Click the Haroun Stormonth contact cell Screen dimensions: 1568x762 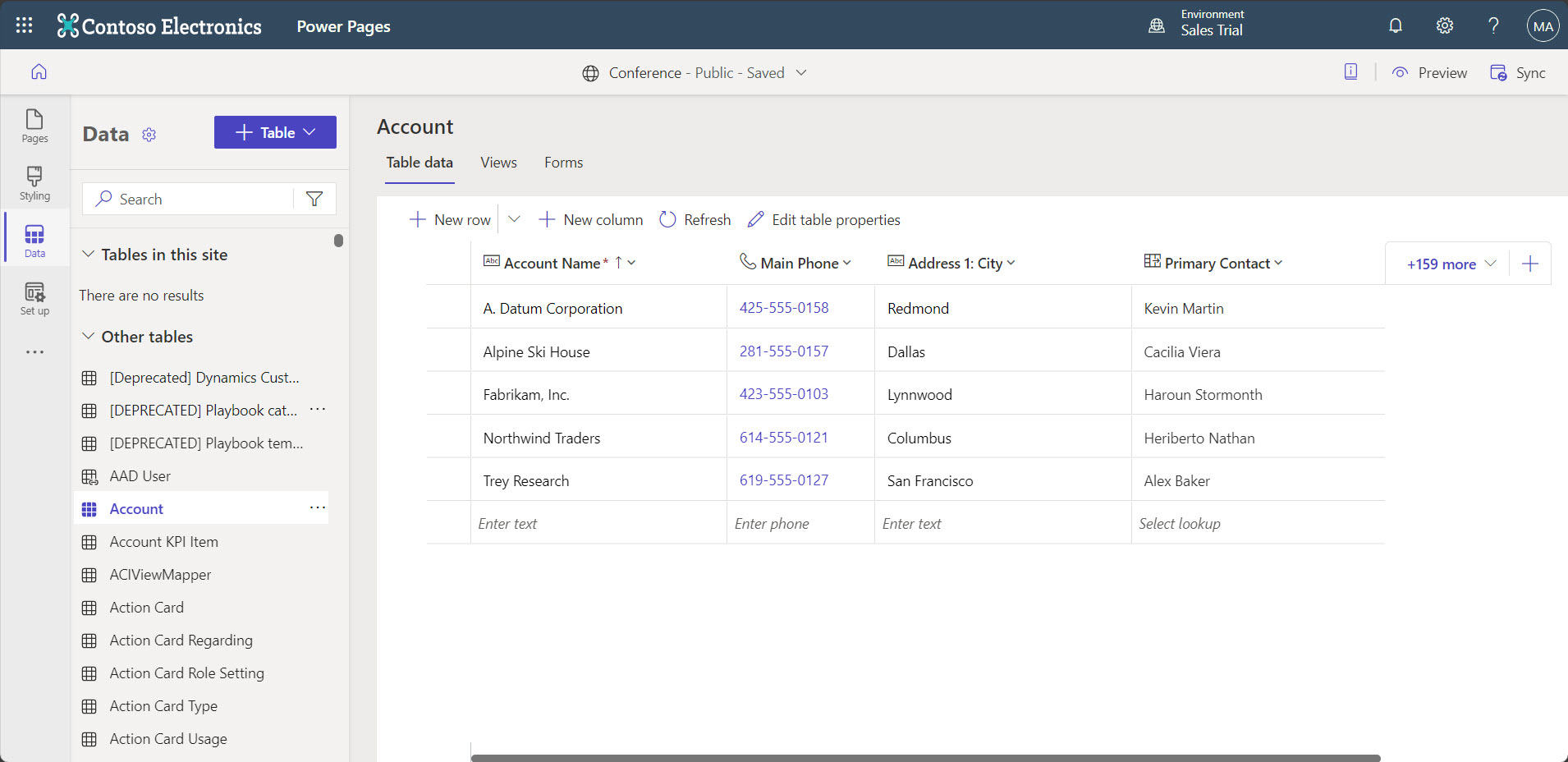coord(1258,393)
